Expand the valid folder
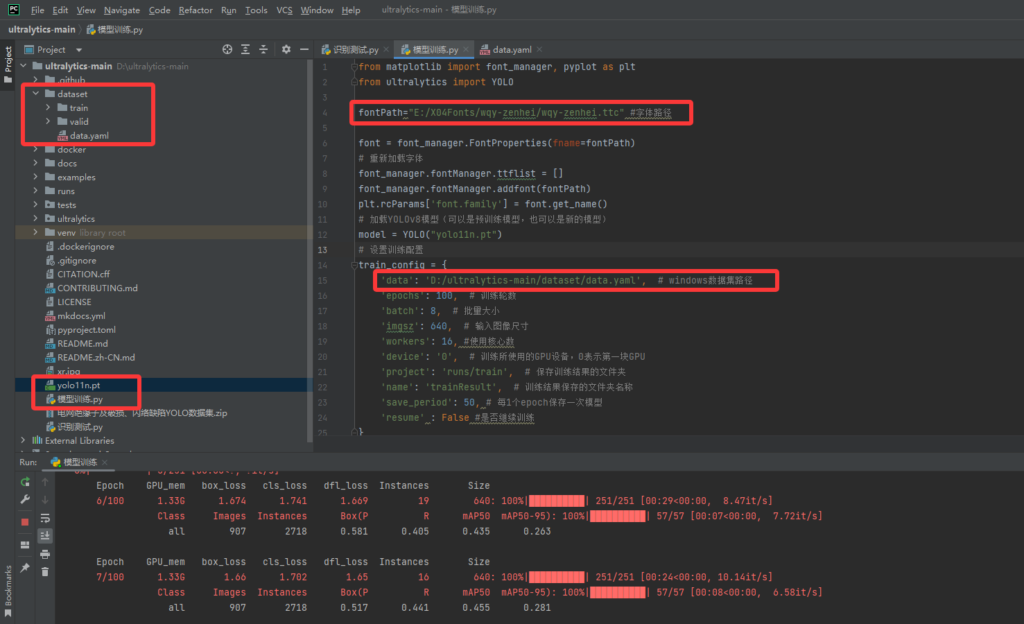 pyautogui.click(x=48, y=121)
